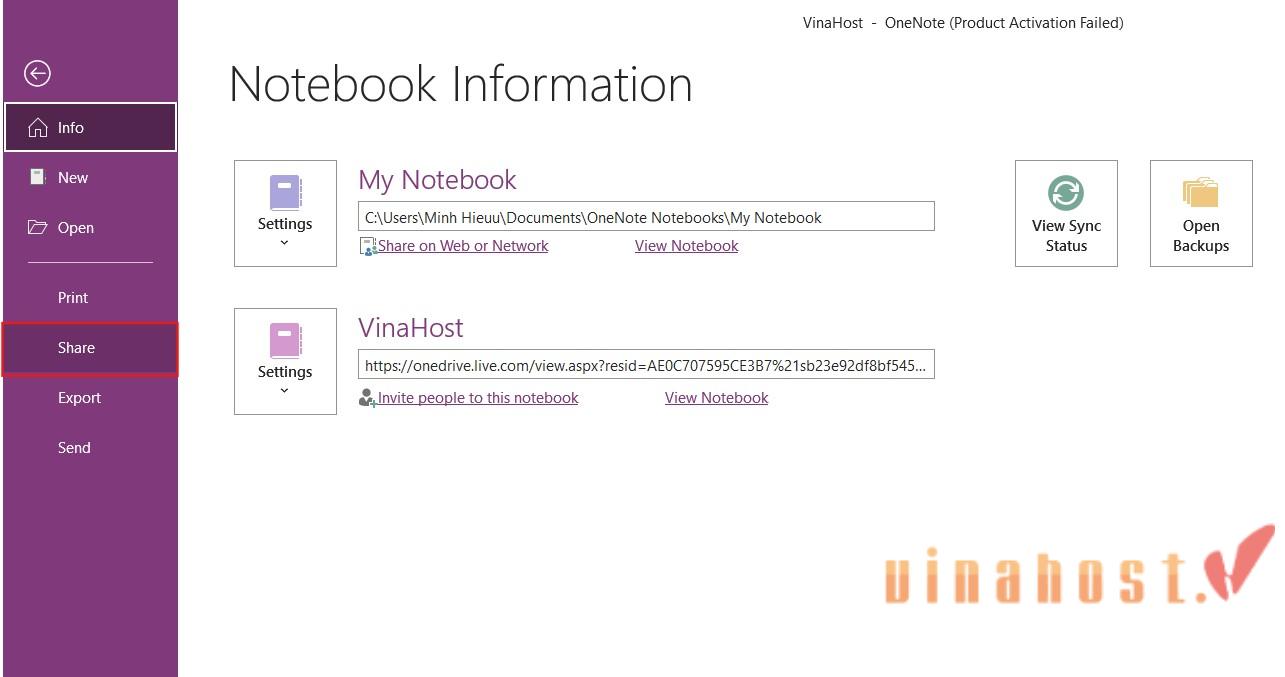Screen dimensions: 1285x677
Task: Click the My Notebook file path field
Action: (x=646, y=217)
